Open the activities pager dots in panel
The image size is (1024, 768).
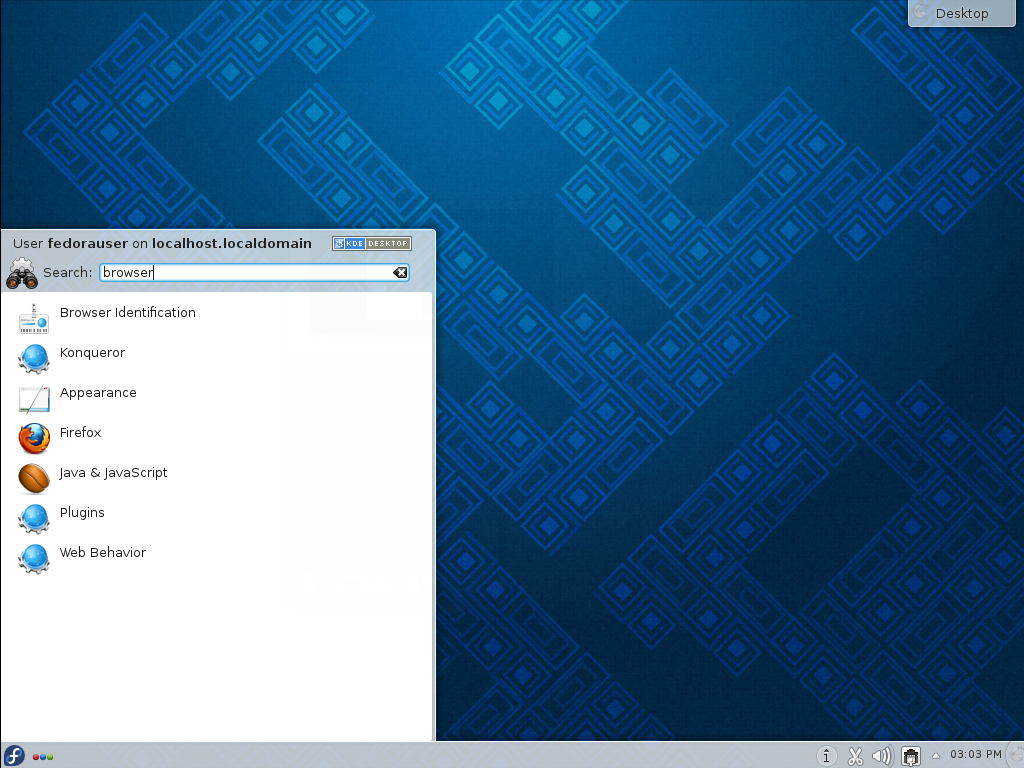[x=43, y=756]
